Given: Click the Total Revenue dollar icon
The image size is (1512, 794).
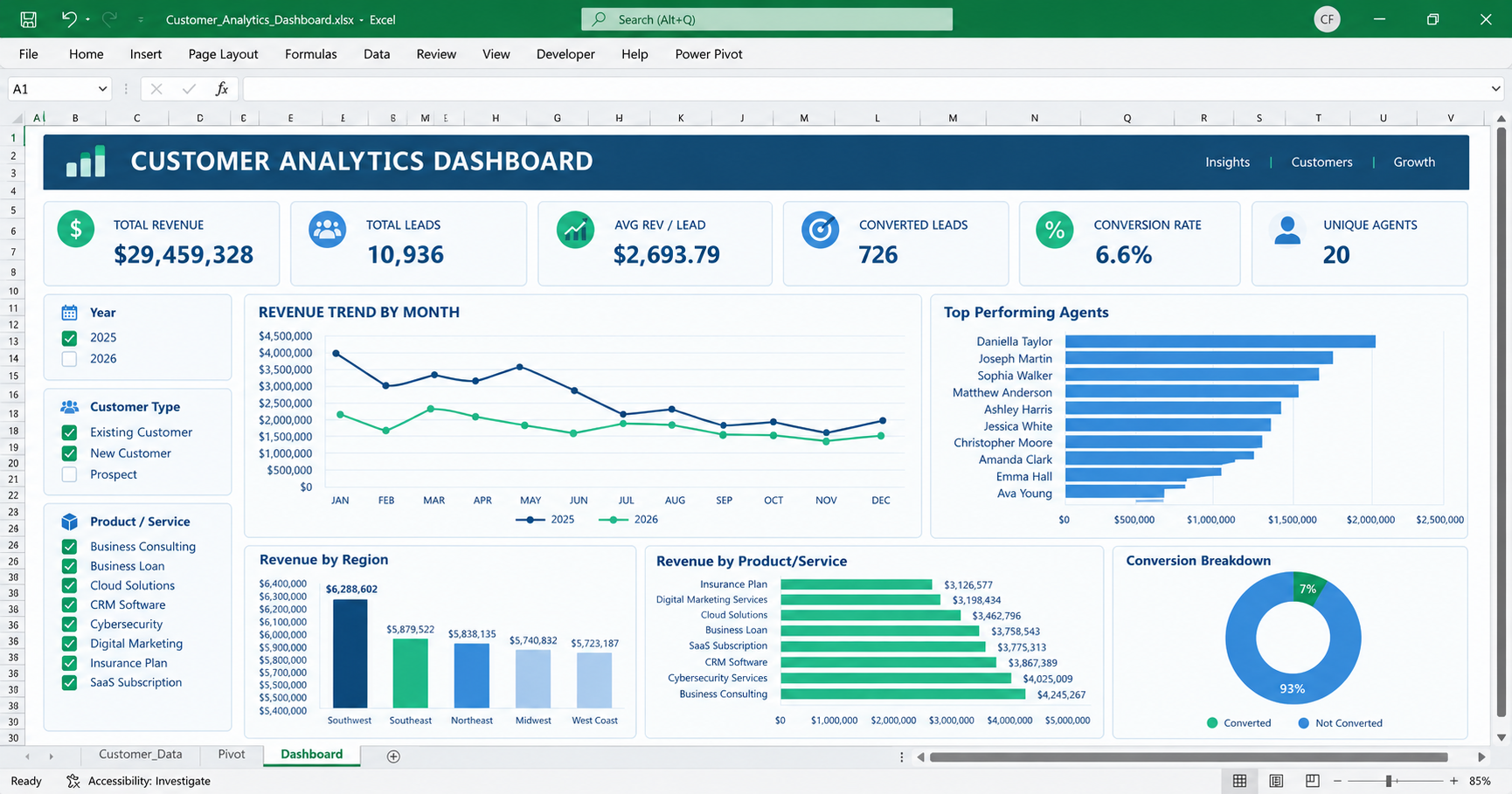Looking at the screenshot, I should pos(76,229).
